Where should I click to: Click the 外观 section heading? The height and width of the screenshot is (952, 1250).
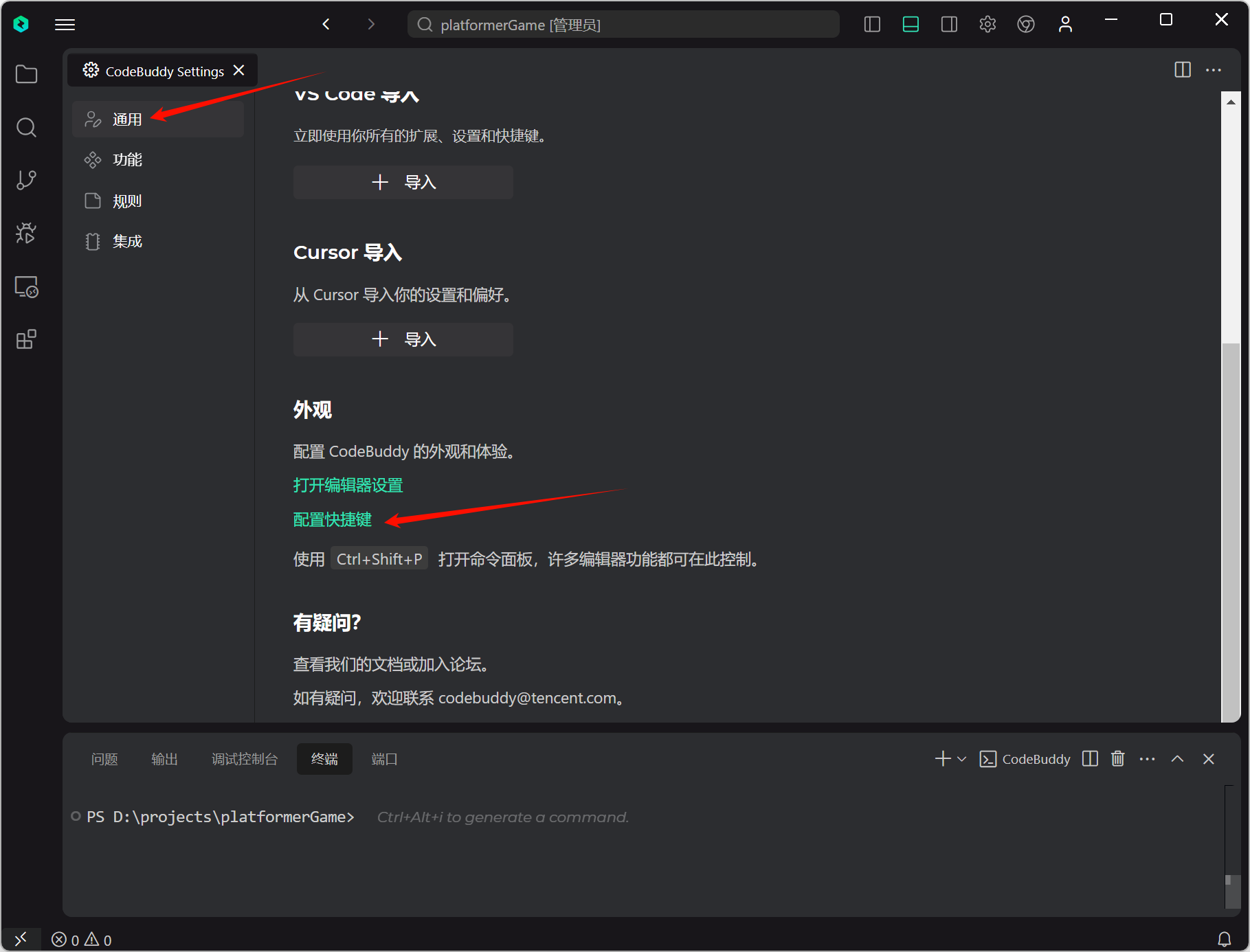point(313,410)
